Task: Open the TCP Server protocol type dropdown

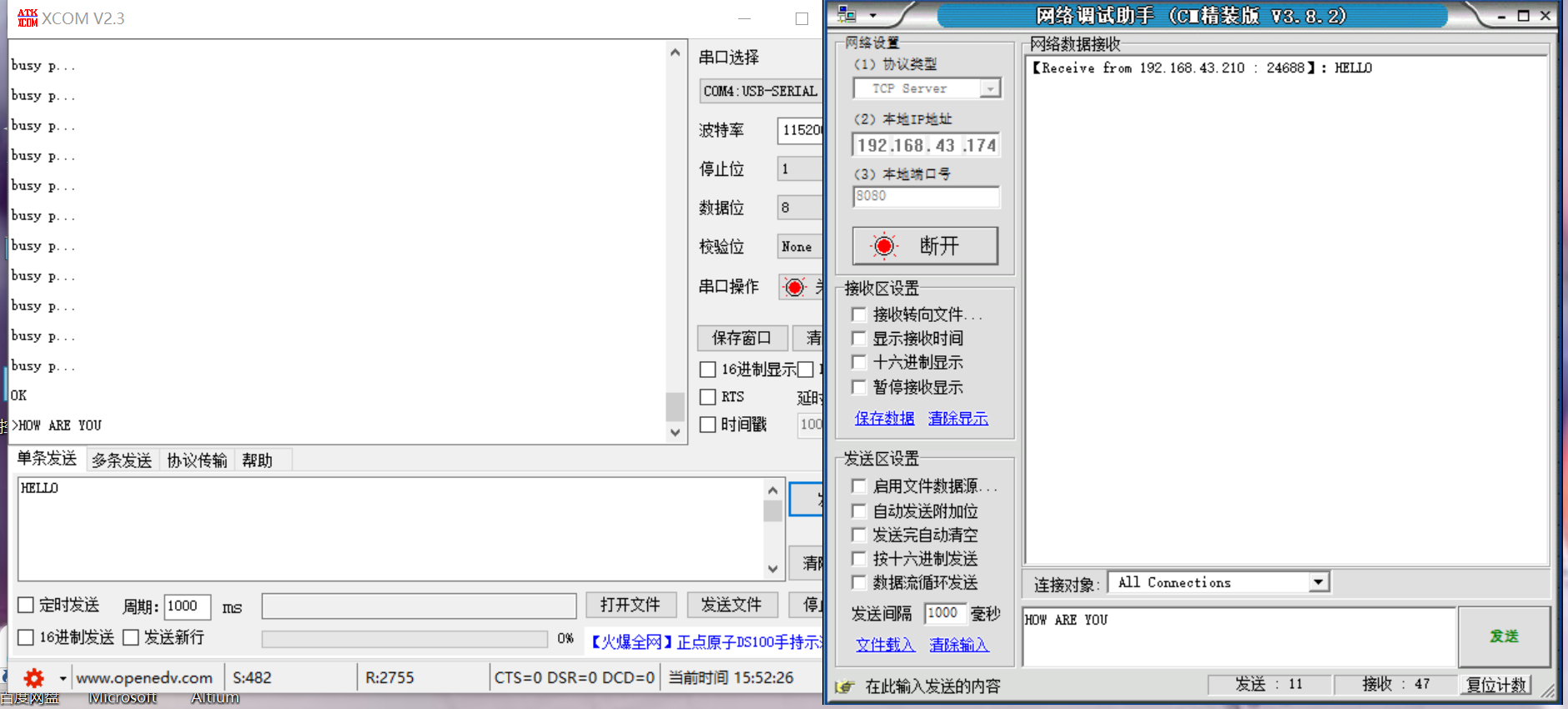Action: tap(990, 88)
